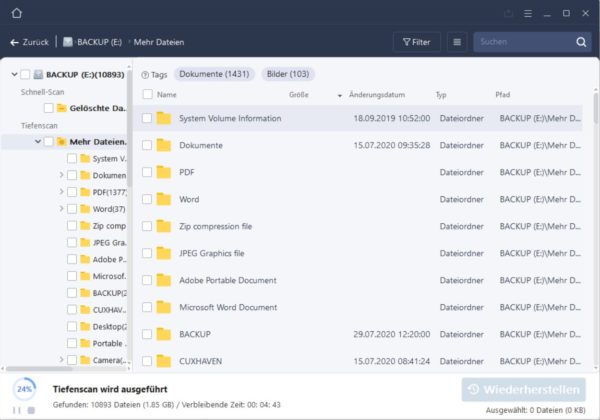Check the Zip compression file row checkbox
Image resolution: width=600 pixels, height=420 pixels.
click(x=147, y=226)
